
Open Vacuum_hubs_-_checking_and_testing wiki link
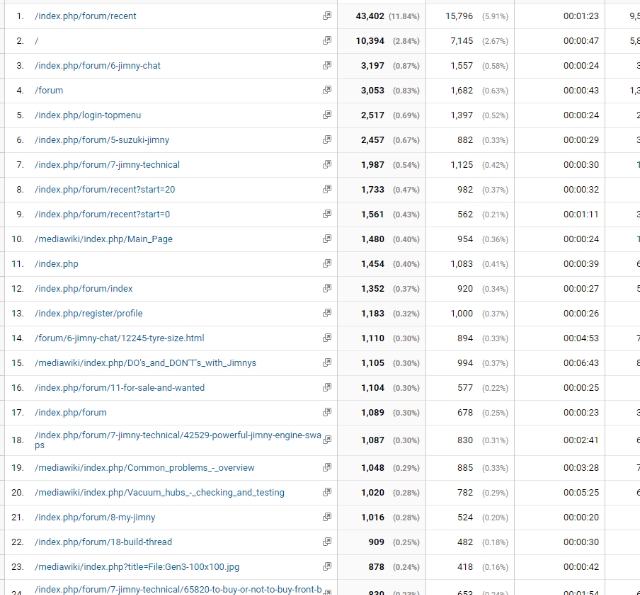coord(159,493)
